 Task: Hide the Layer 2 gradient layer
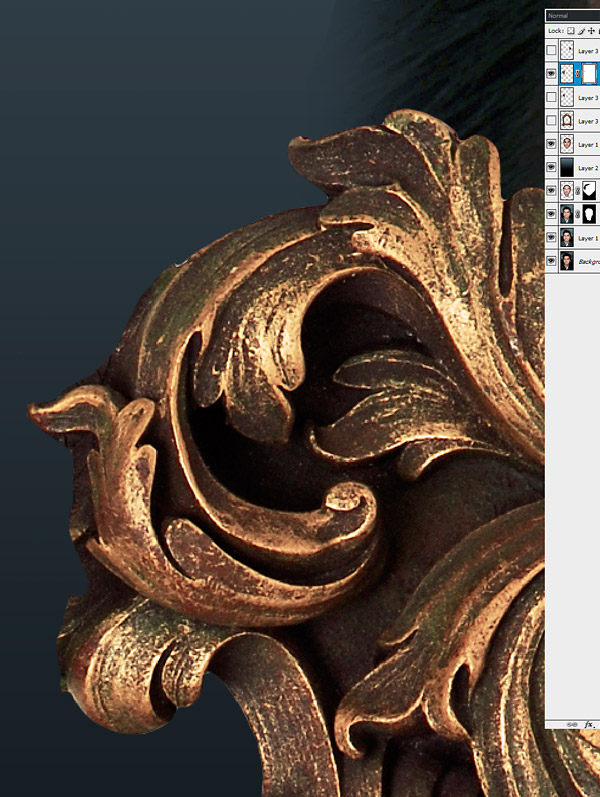551,168
